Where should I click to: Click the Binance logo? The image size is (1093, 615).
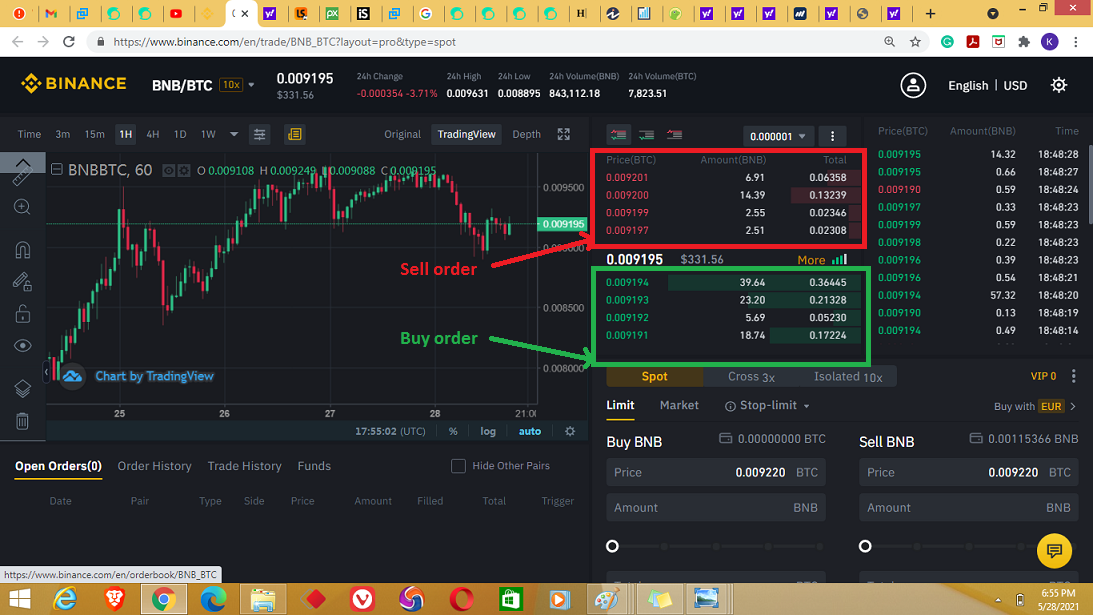pyautogui.click(x=74, y=84)
